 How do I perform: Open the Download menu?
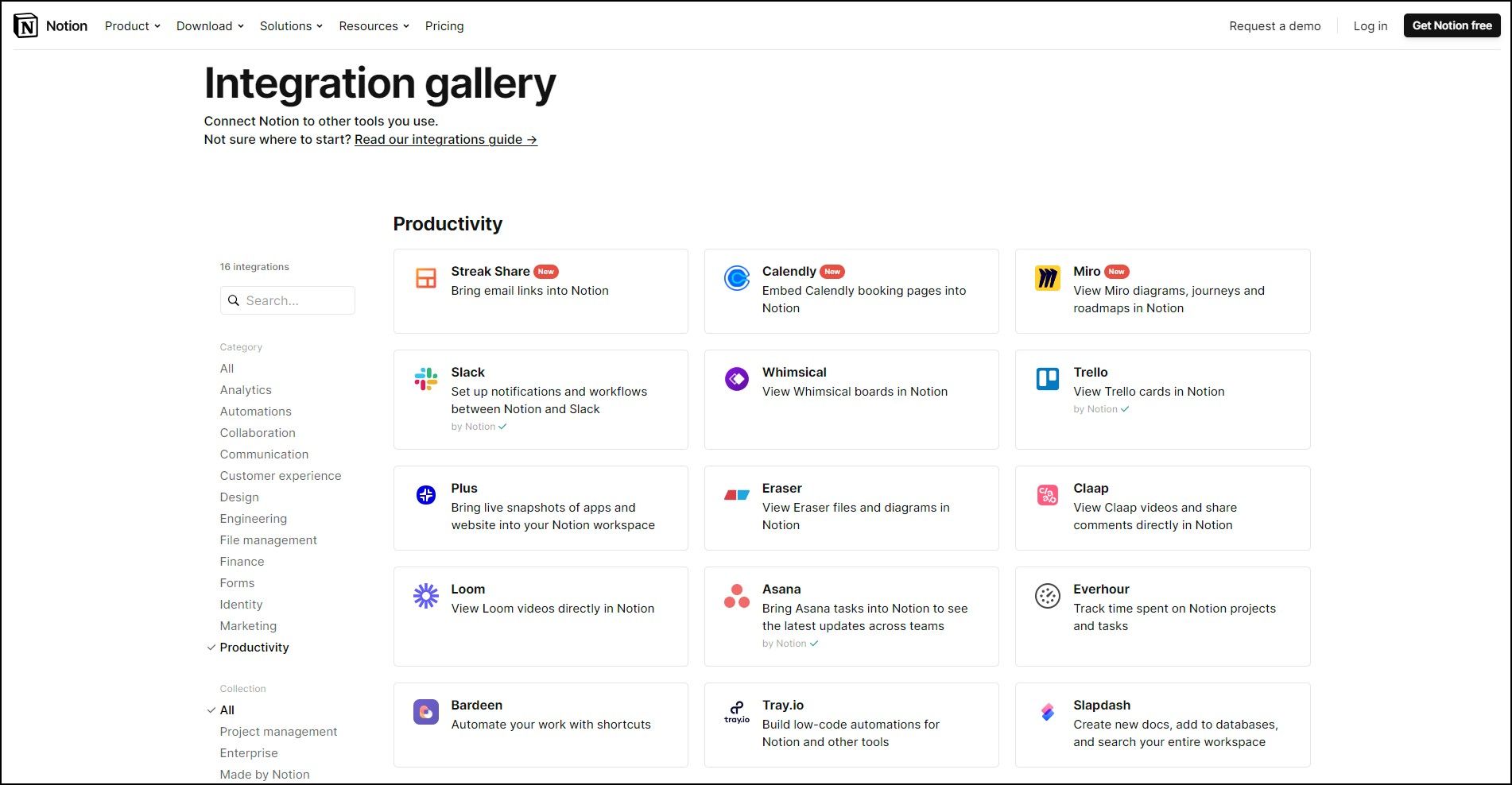click(x=209, y=25)
